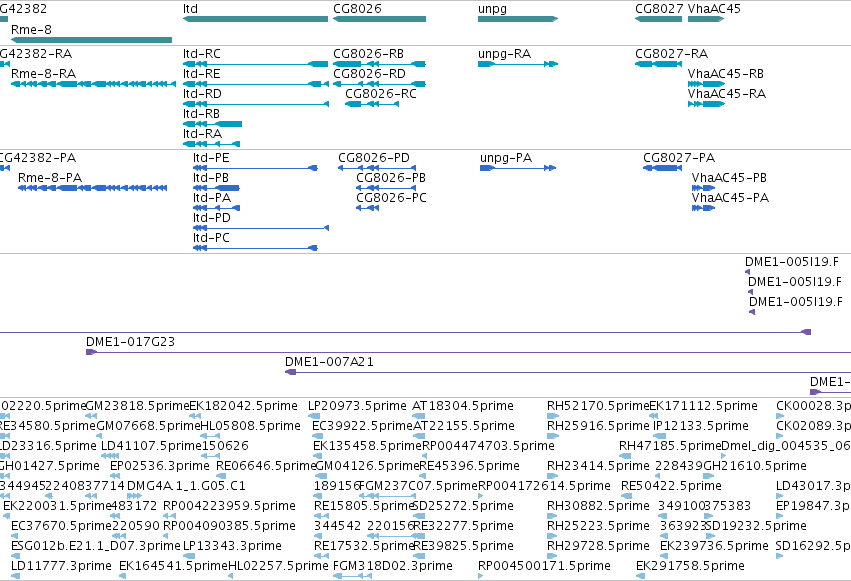Click EST RH30882.5prime
851x581 pixels.
[598, 506]
